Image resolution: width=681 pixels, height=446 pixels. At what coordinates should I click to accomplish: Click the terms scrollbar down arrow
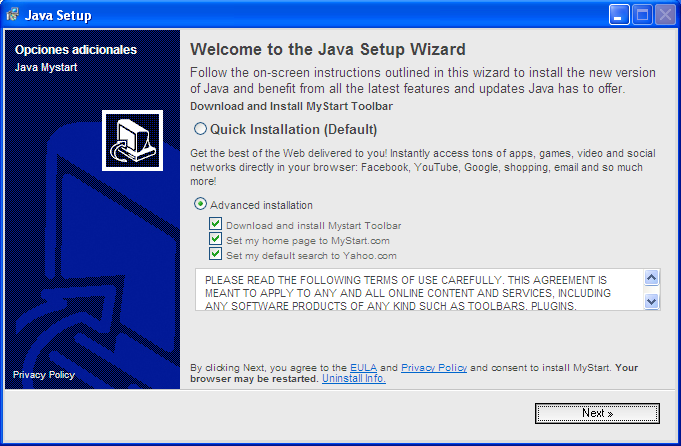(x=651, y=301)
